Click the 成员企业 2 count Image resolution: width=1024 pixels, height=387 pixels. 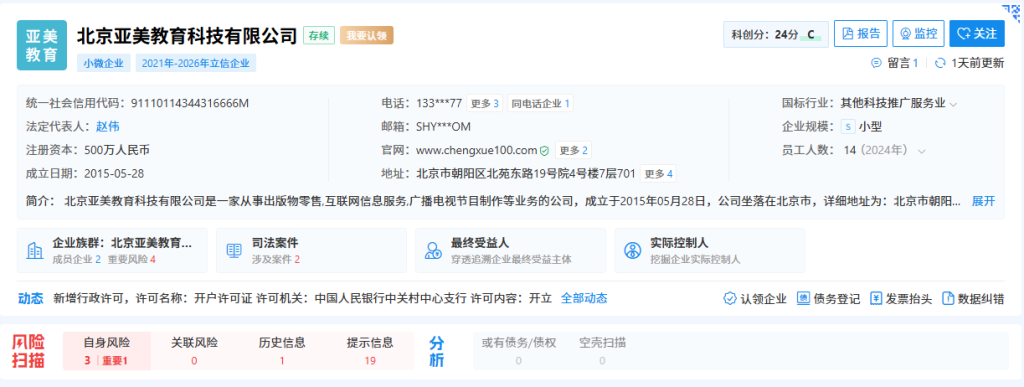tap(76, 259)
